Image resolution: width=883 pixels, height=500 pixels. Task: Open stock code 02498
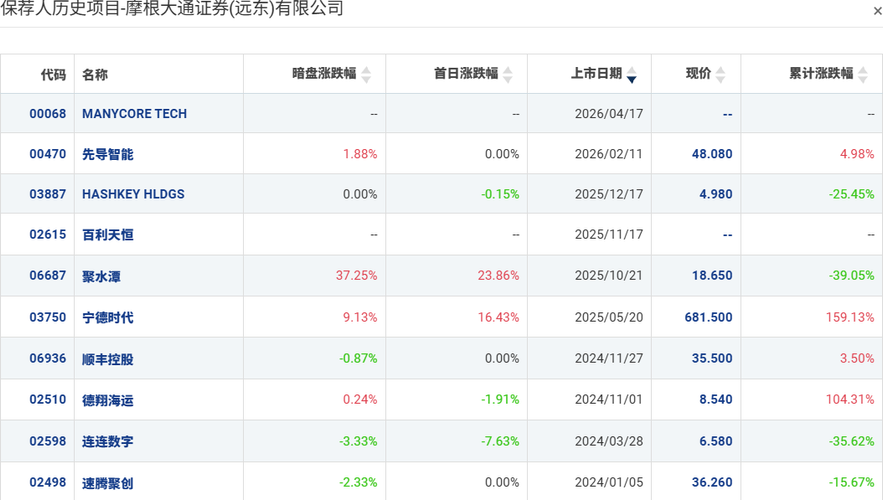click(x=48, y=482)
